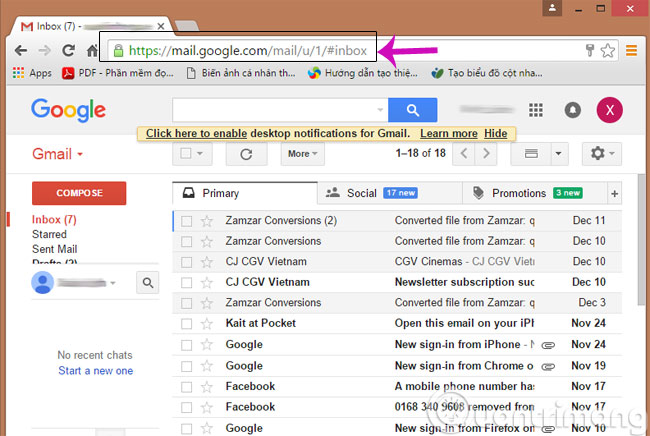Screen dimensions: 650x436
Task: Click the blue Gmail search button
Action: coord(412,110)
